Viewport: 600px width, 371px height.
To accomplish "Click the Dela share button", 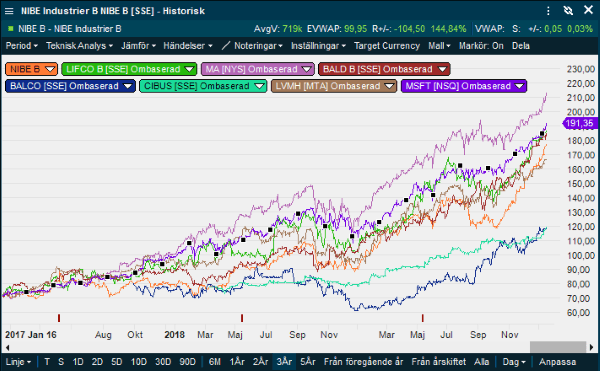I will (x=521, y=46).
